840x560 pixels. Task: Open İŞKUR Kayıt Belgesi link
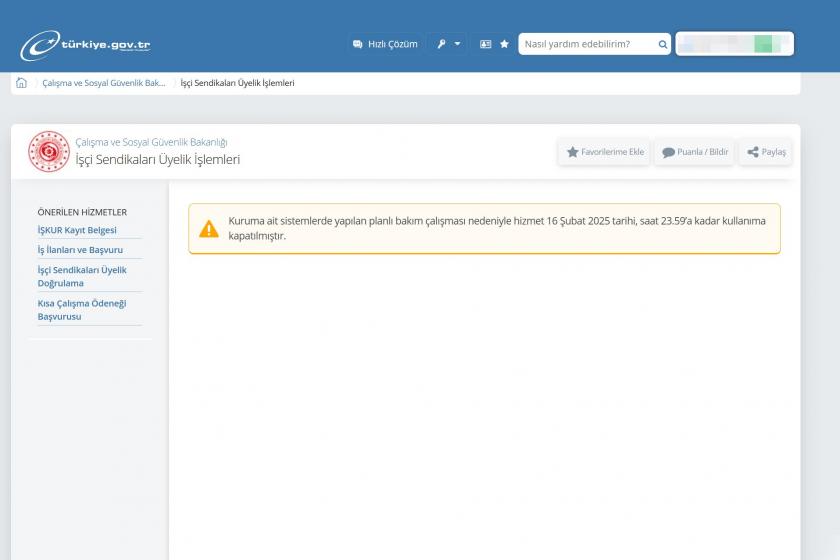77,230
